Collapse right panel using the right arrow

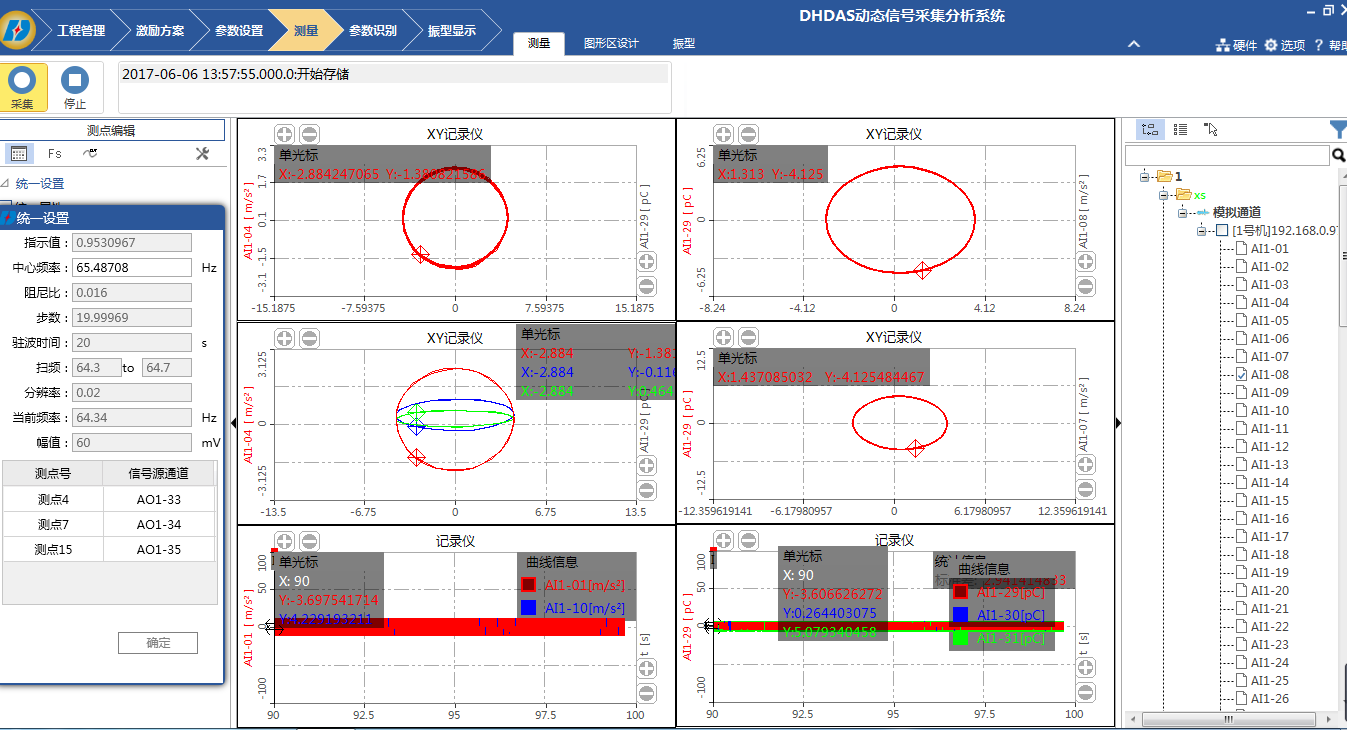[1118, 423]
